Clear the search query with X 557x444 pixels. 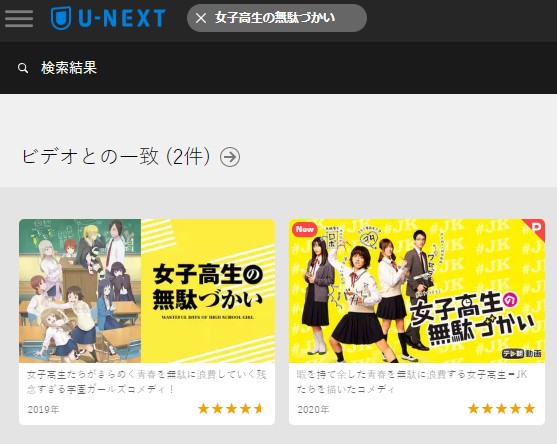pos(201,18)
